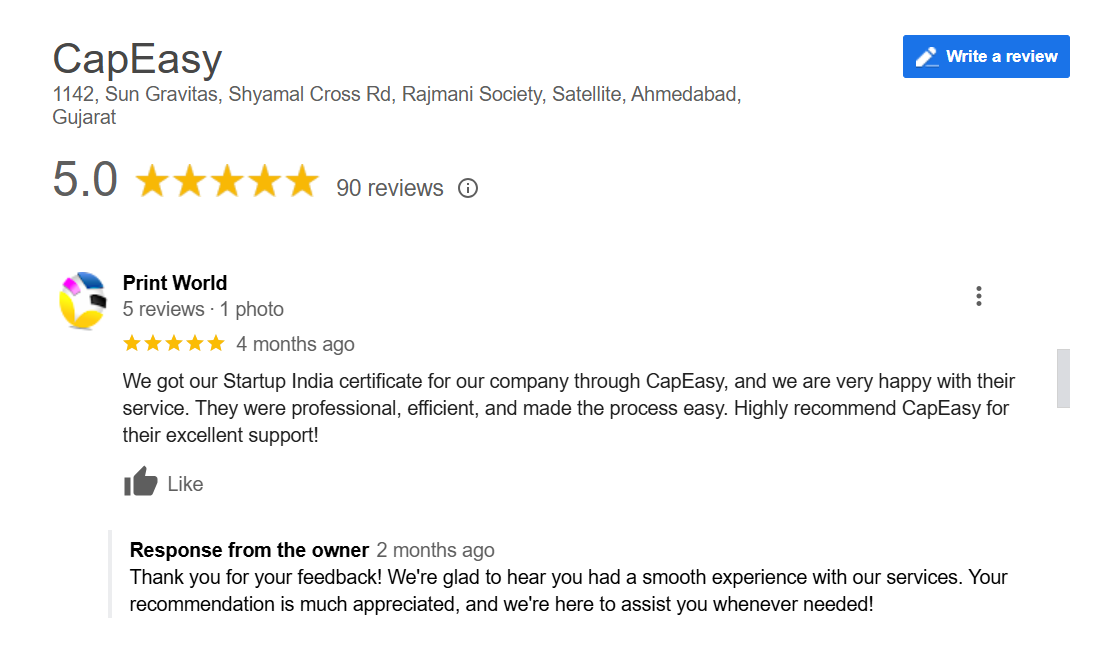Click the Sun Gravitas address text

[397, 105]
